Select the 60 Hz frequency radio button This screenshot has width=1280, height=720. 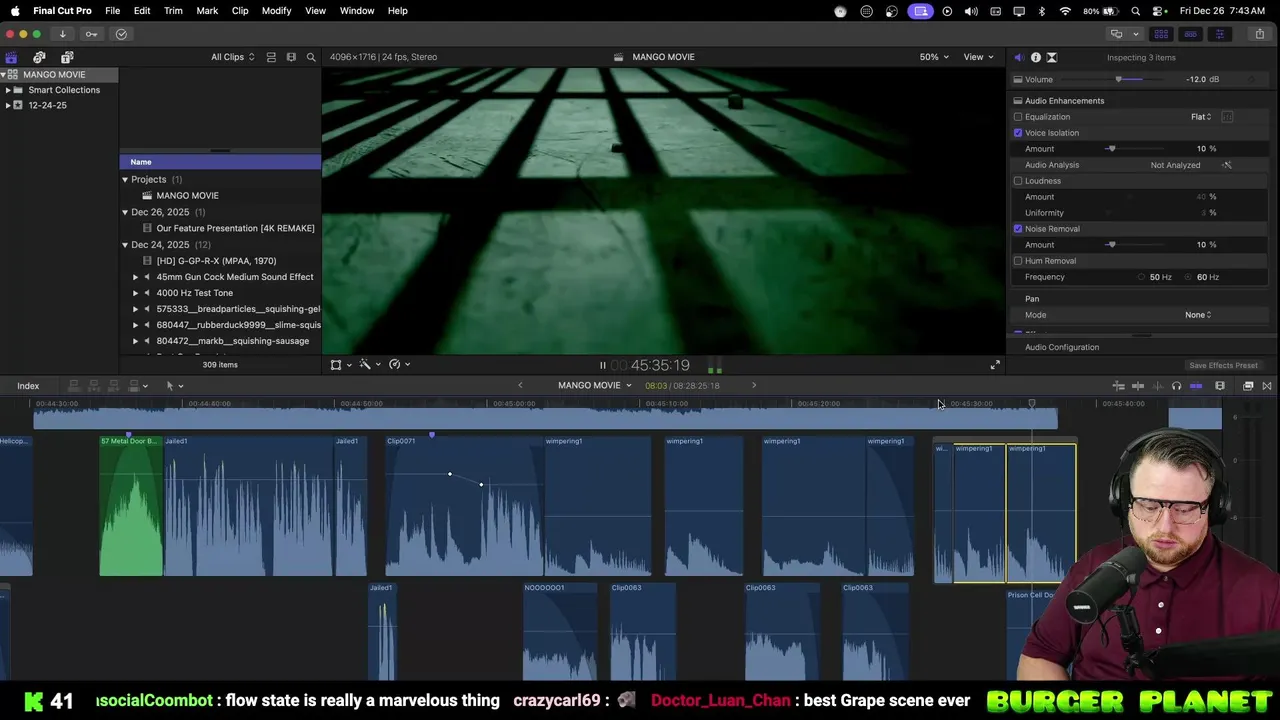(1189, 277)
